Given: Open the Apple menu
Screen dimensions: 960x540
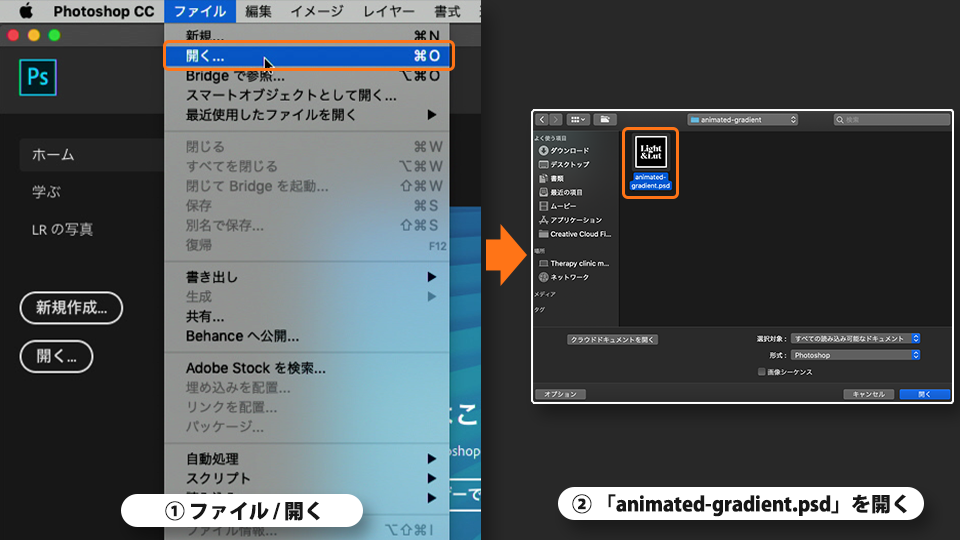Looking at the screenshot, I should click(x=25, y=11).
